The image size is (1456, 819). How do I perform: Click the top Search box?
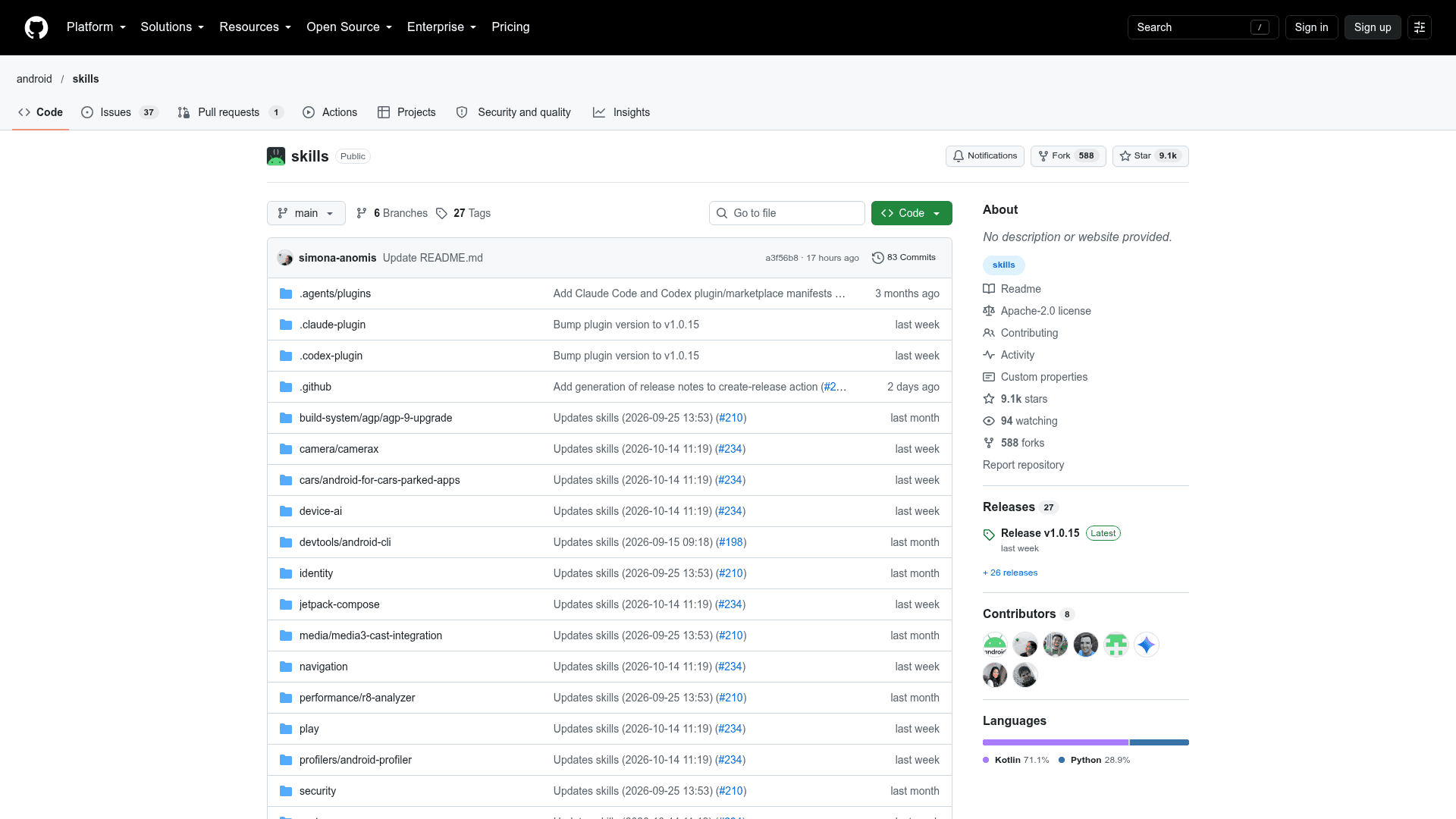(x=1203, y=27)
